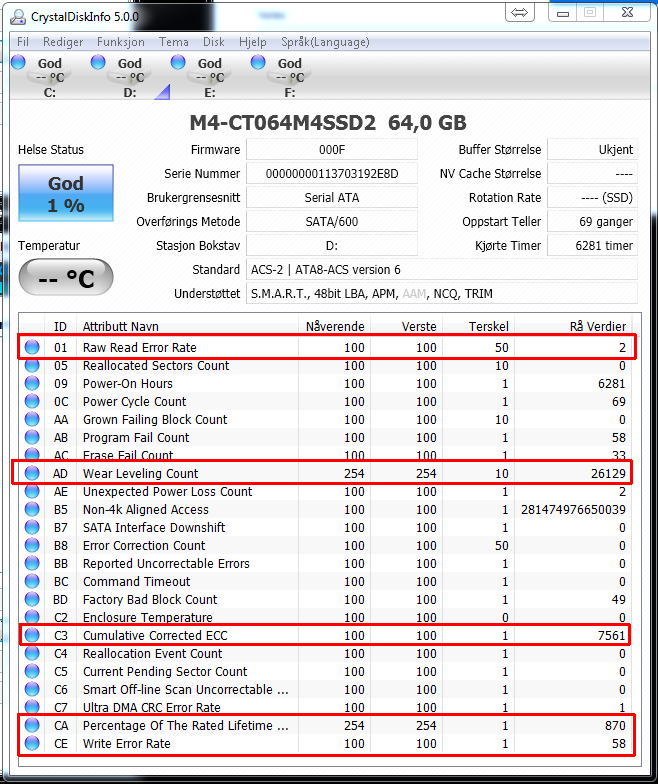Click status icon of Power Cycle Count

pyautogui.click(x=32, y=401)
